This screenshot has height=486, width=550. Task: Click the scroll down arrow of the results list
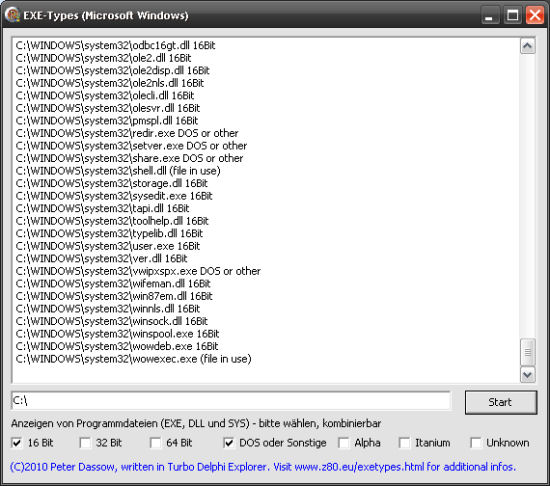click(528, 375)
